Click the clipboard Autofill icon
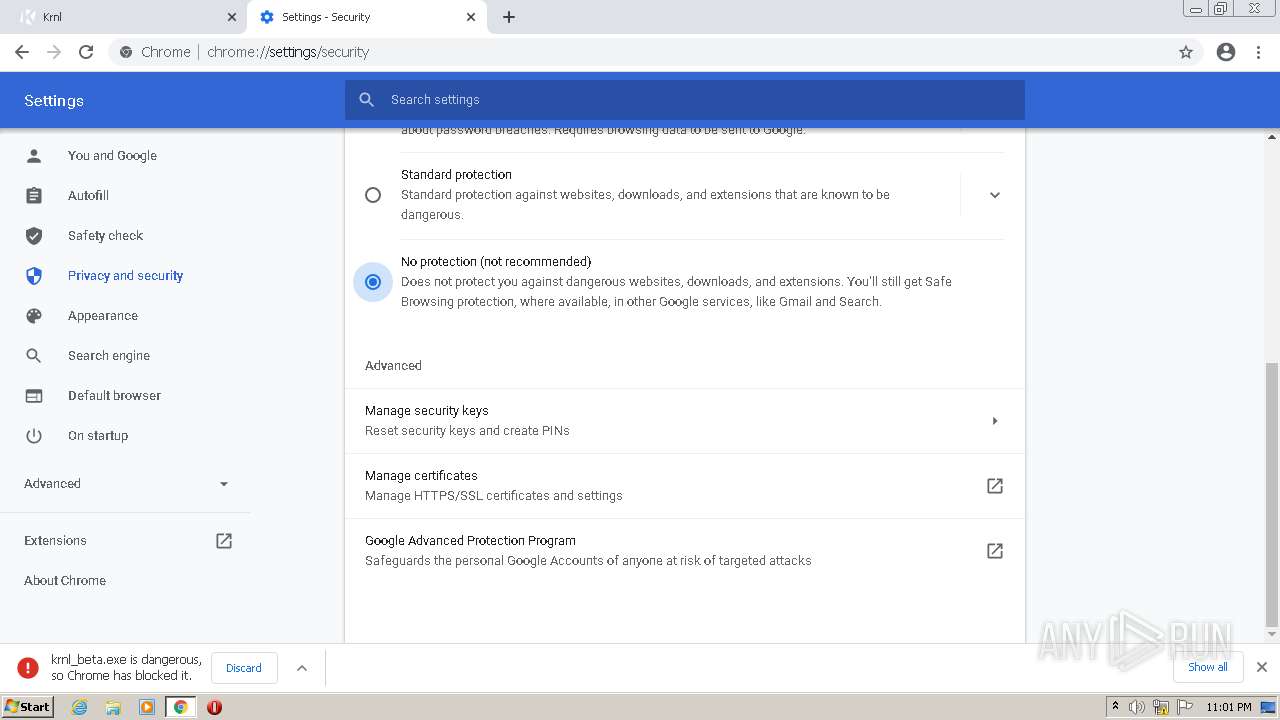This screenshot has height=720, width=1280. [x=34, y=196]
